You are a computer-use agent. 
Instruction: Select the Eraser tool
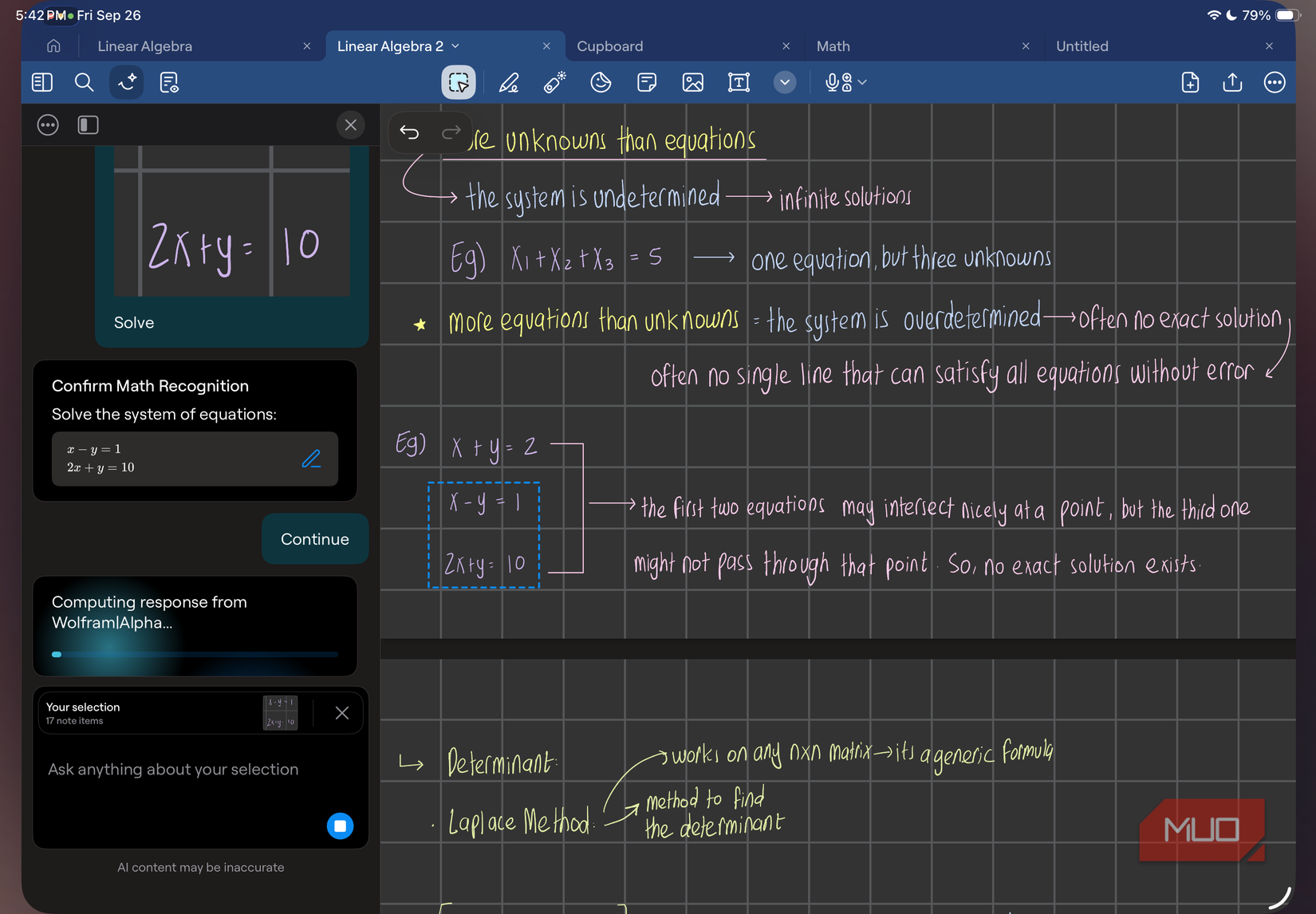click(x=554, y=83)
